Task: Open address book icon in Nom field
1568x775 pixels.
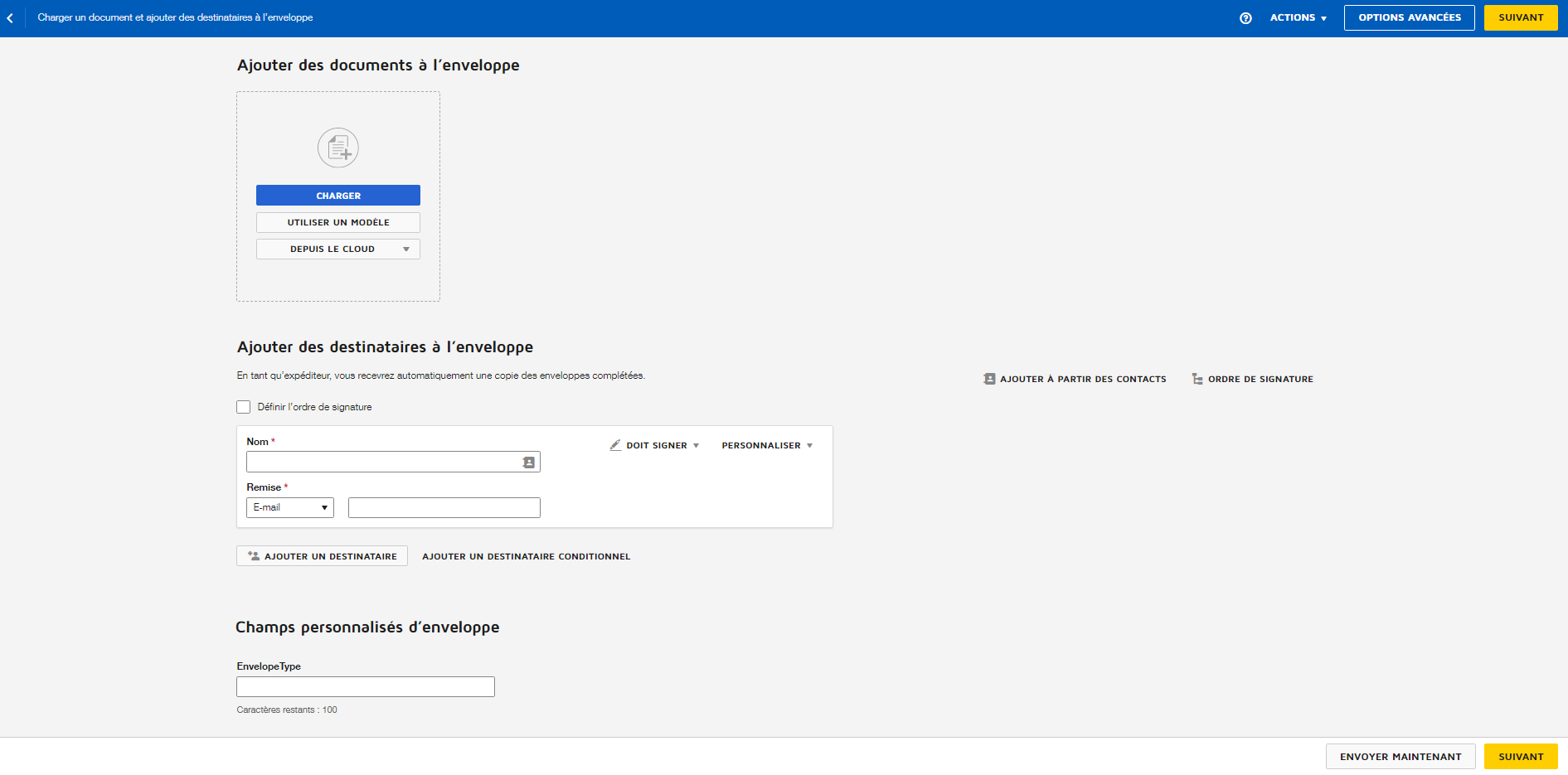Action: [529, 463]
